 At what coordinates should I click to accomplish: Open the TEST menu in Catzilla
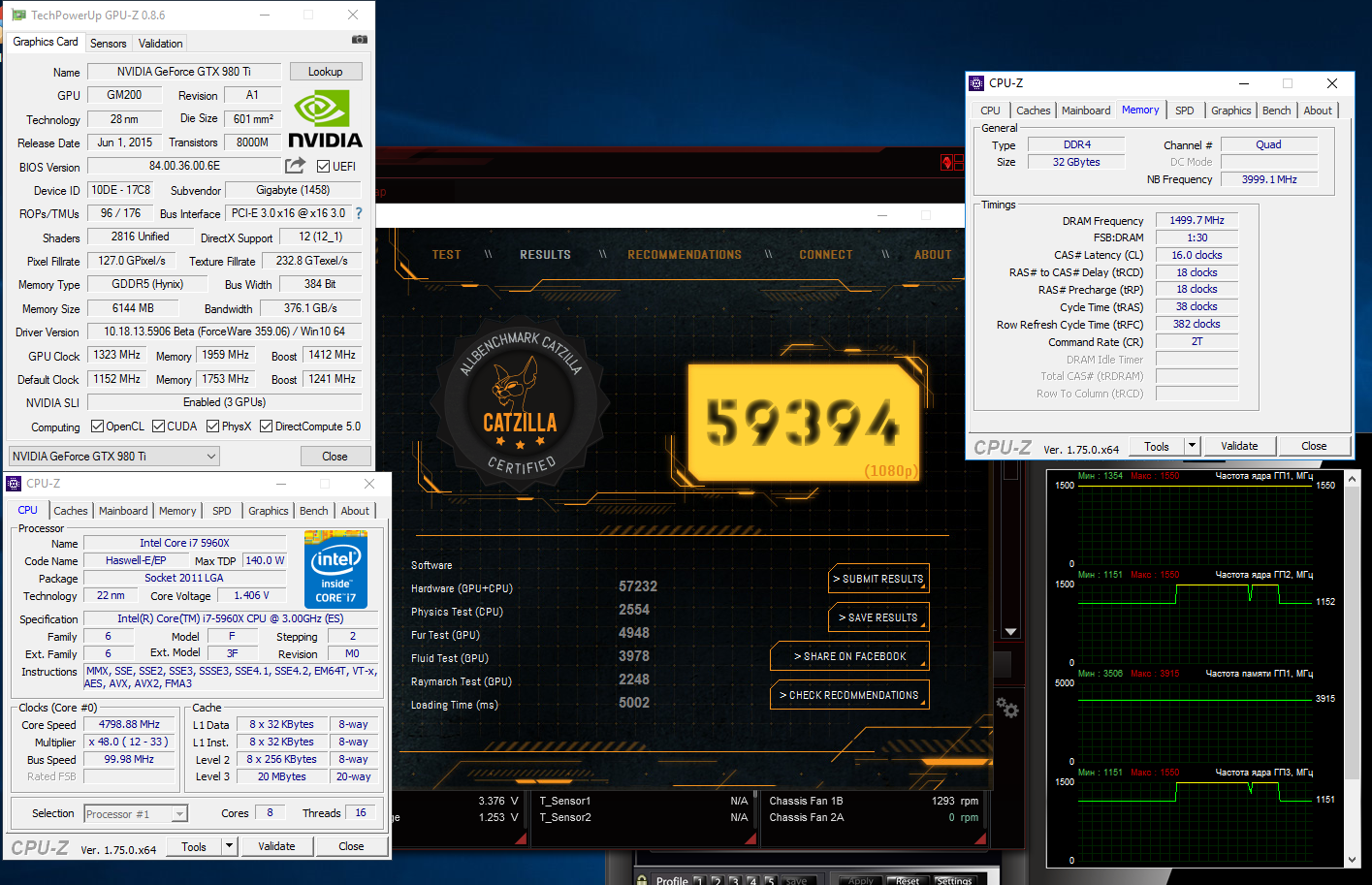(x=447, y=255)
